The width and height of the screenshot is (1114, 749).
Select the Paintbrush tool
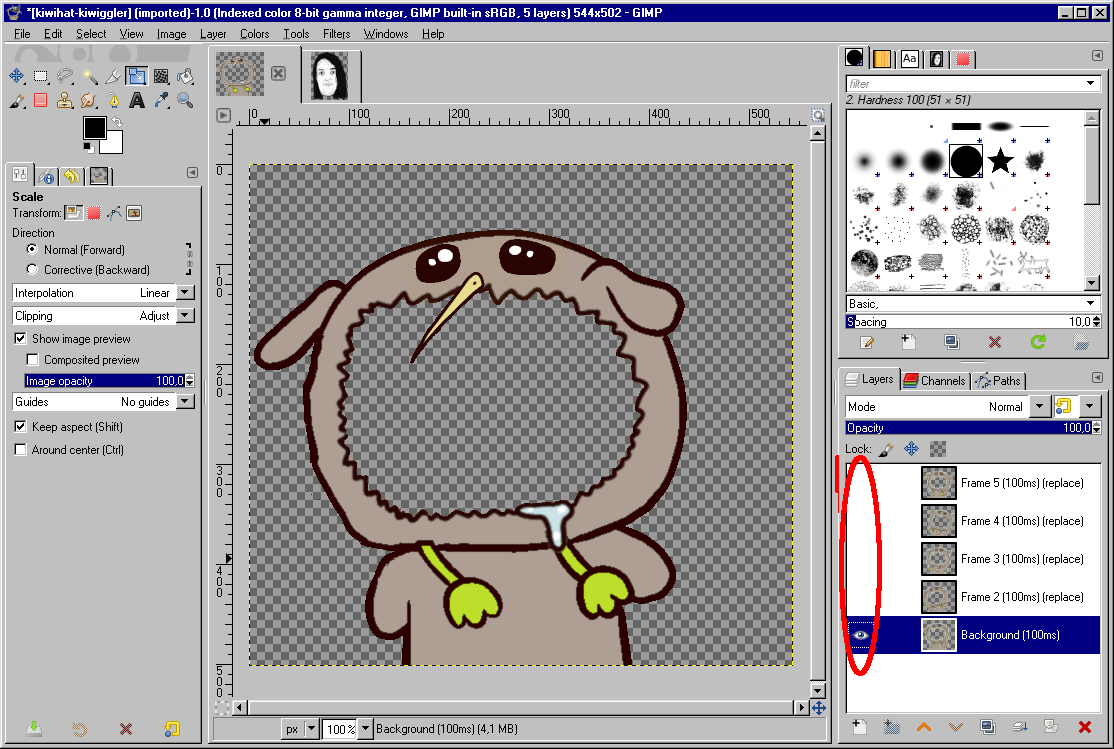pos(16,100)
